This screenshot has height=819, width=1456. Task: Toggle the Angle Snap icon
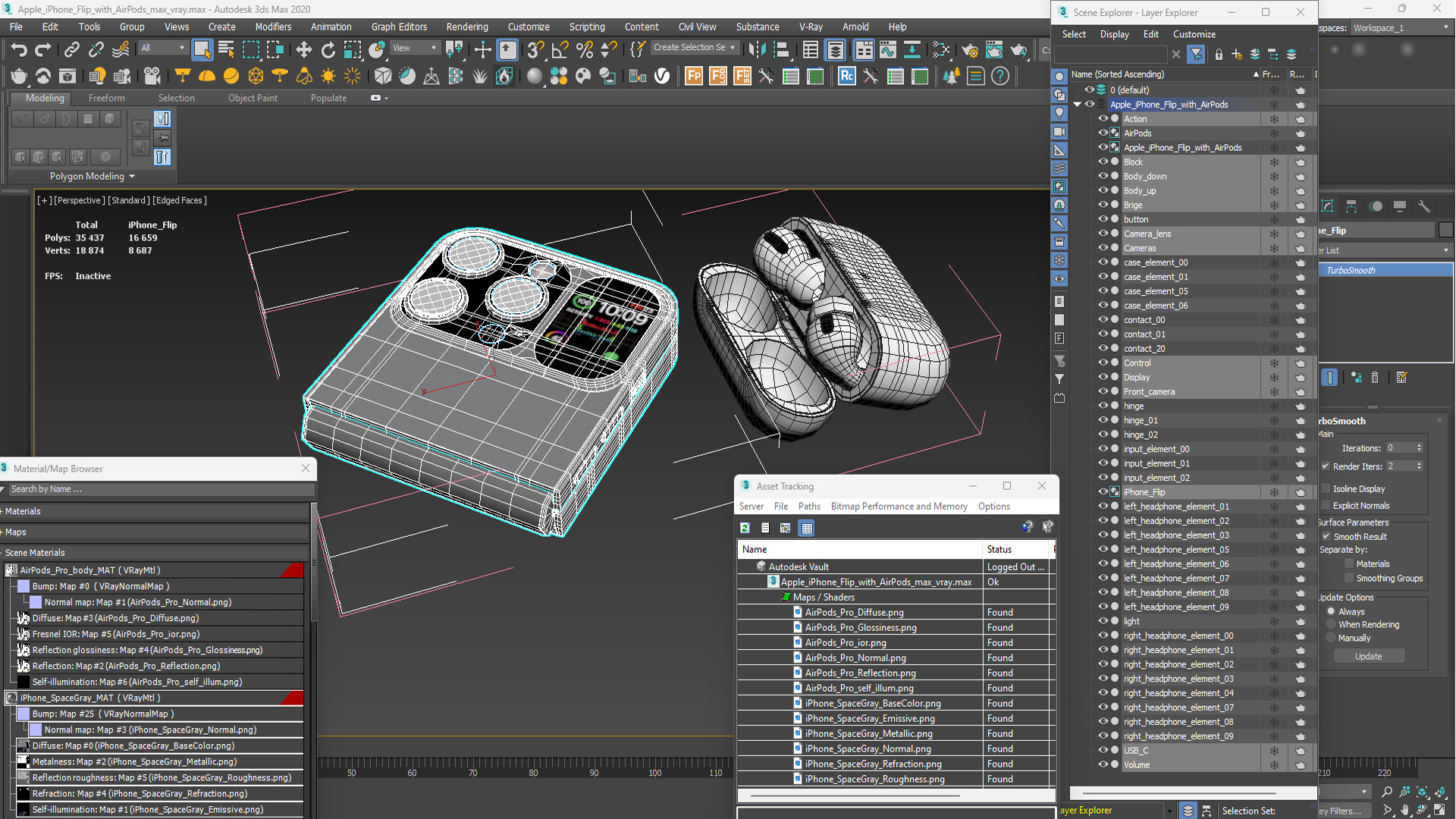tap(560, 50)
